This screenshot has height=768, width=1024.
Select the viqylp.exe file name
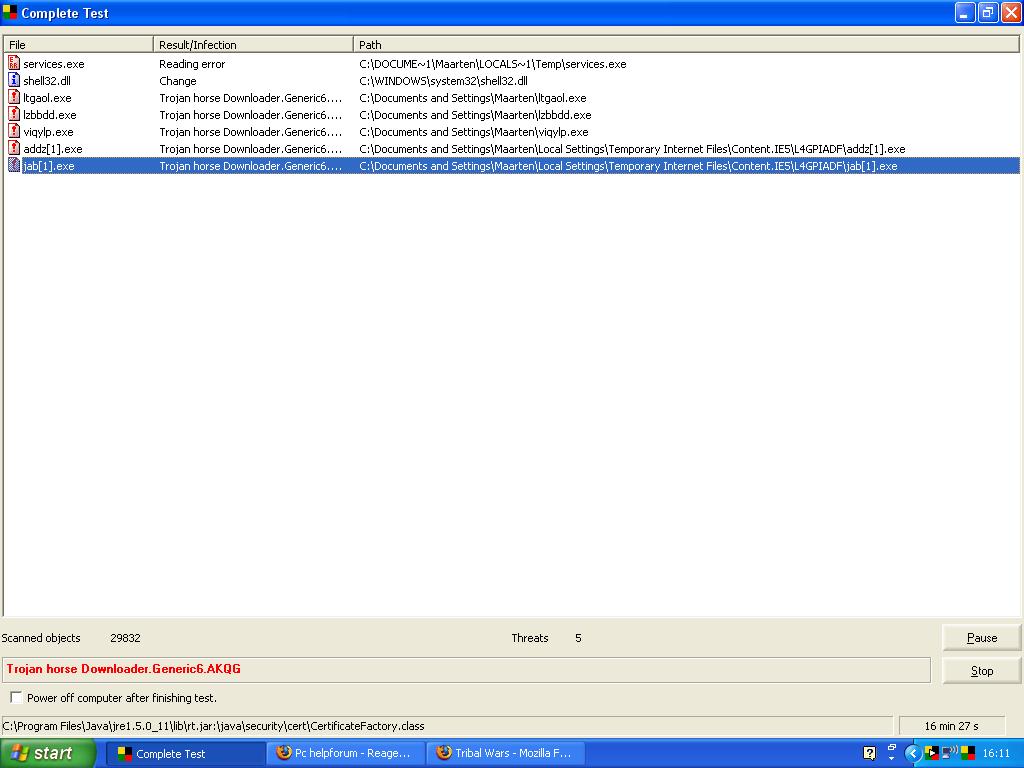(48, 132)
